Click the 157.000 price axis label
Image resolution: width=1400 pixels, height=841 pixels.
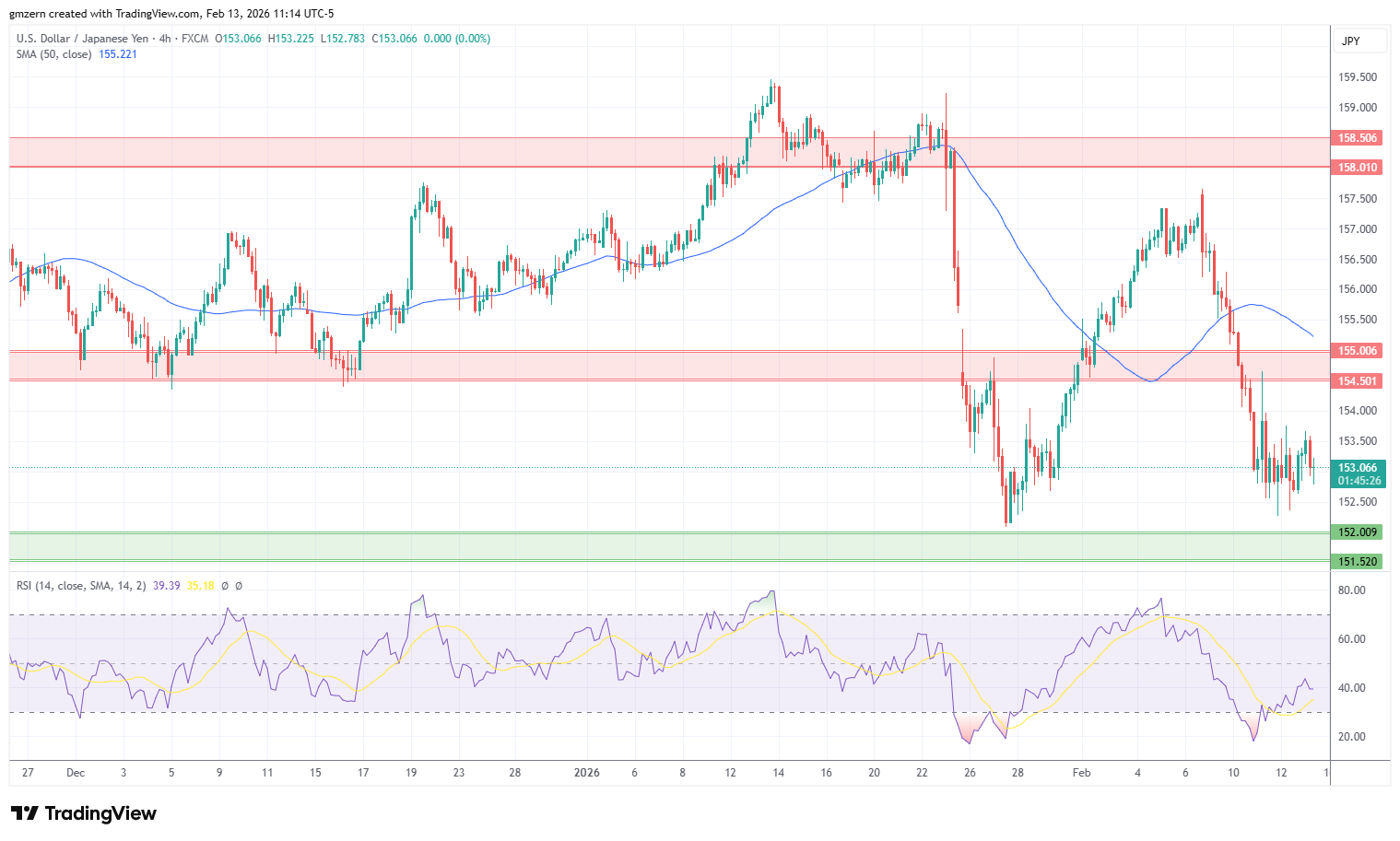point(1358,229)
